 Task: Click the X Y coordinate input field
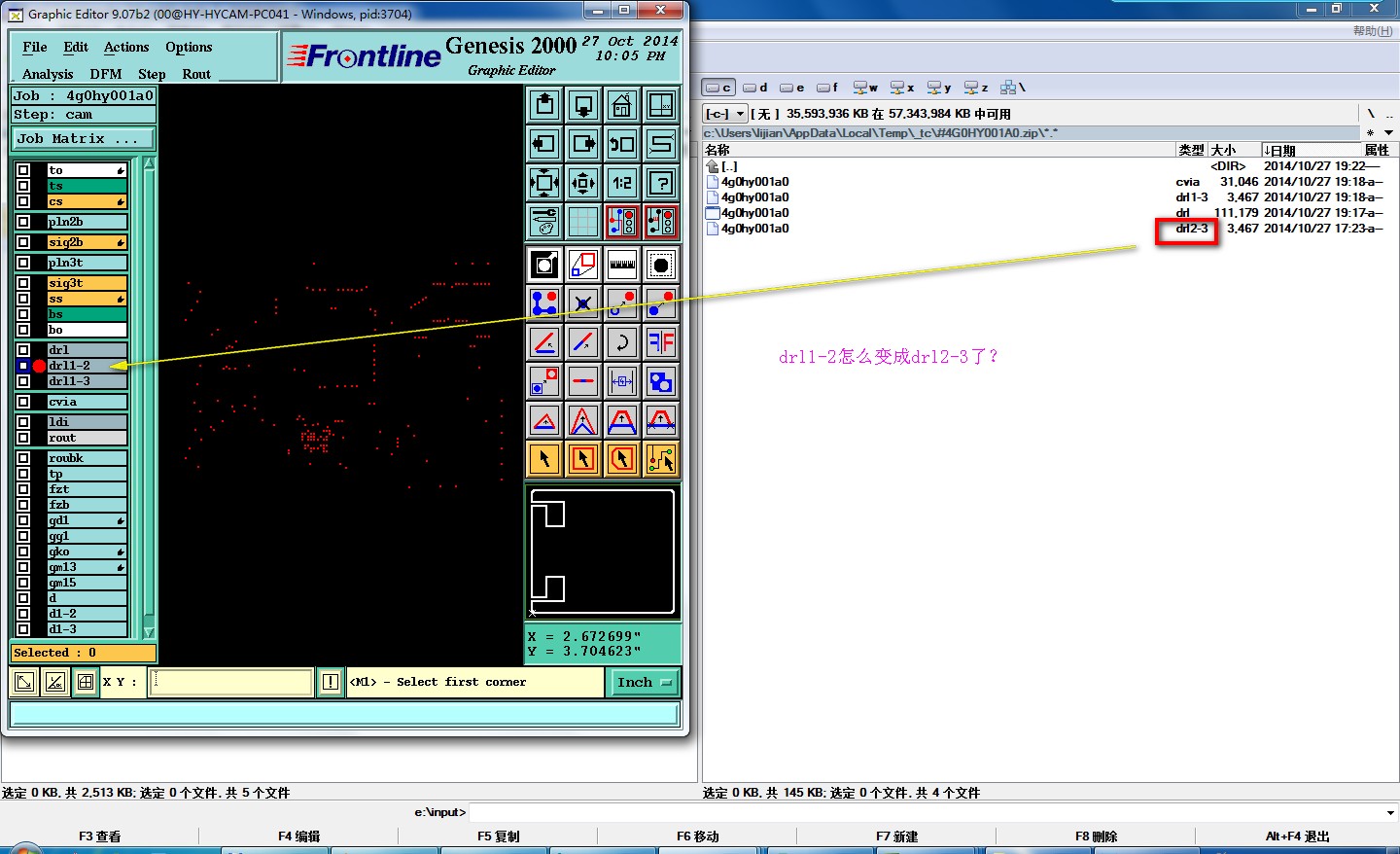click(230, 682)
